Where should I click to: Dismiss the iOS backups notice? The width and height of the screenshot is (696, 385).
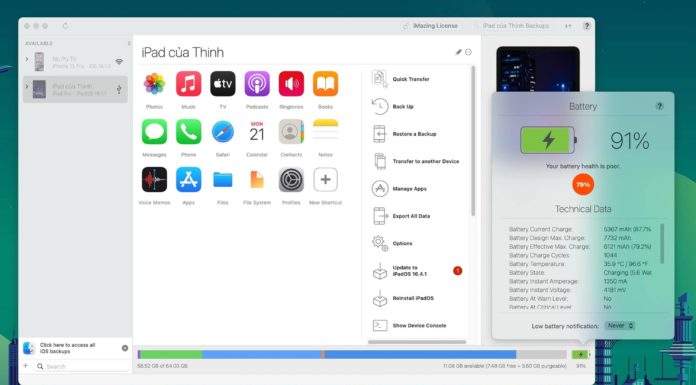pyautogui.click(x=125, y=348)
